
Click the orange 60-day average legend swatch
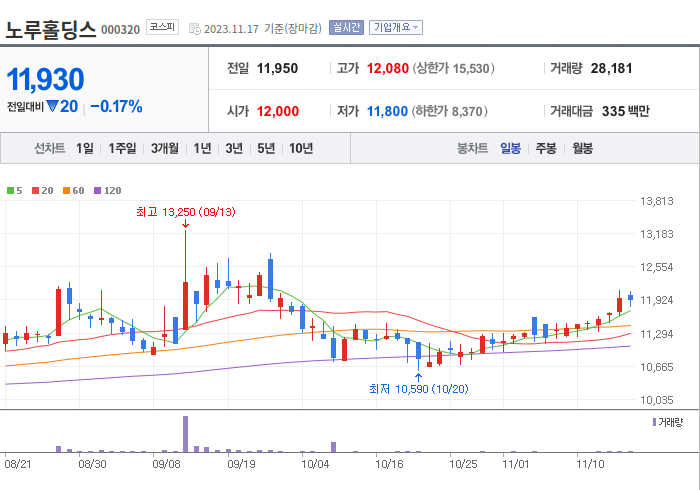67,191
